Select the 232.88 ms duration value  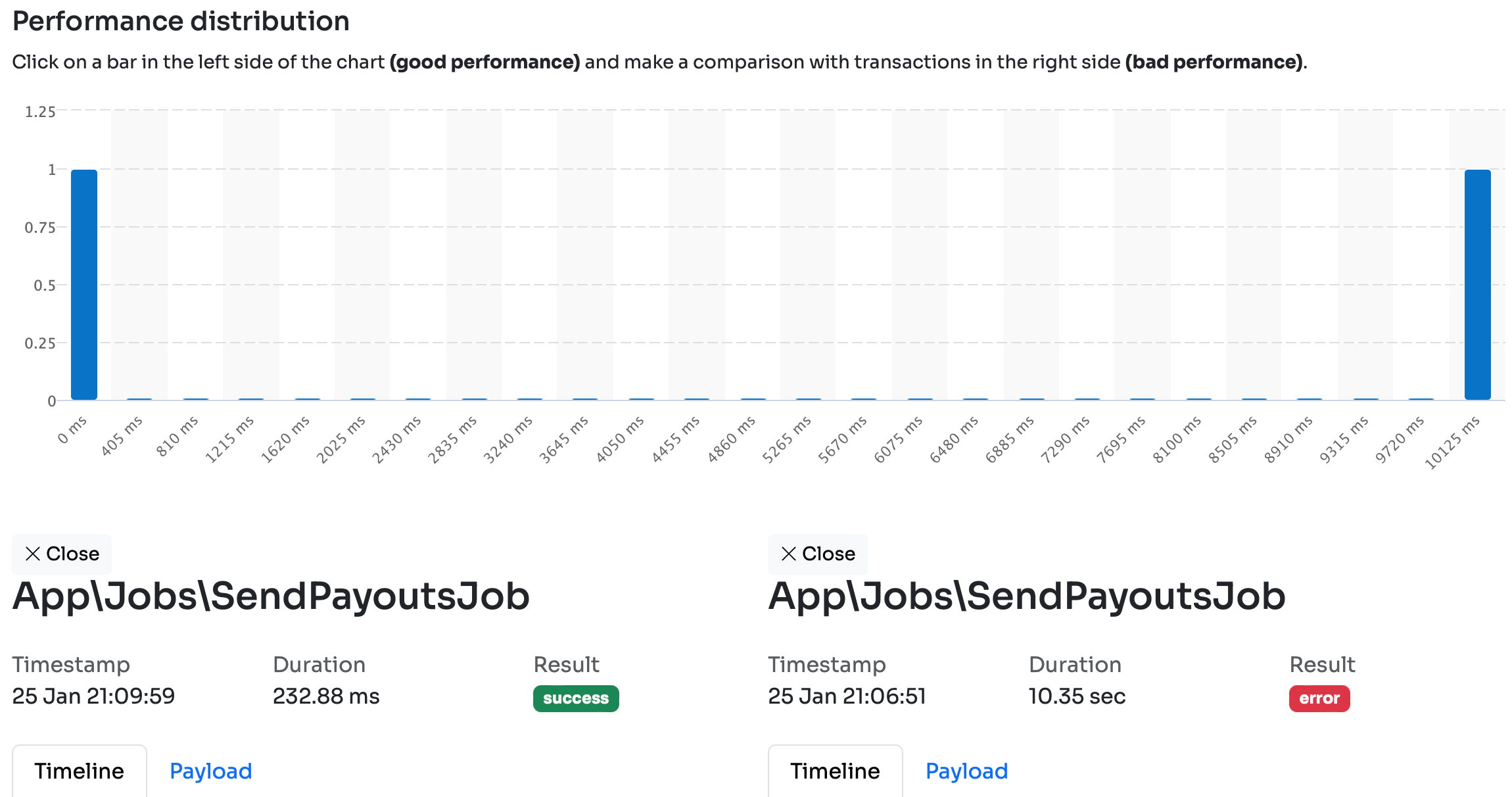[326, 696]
